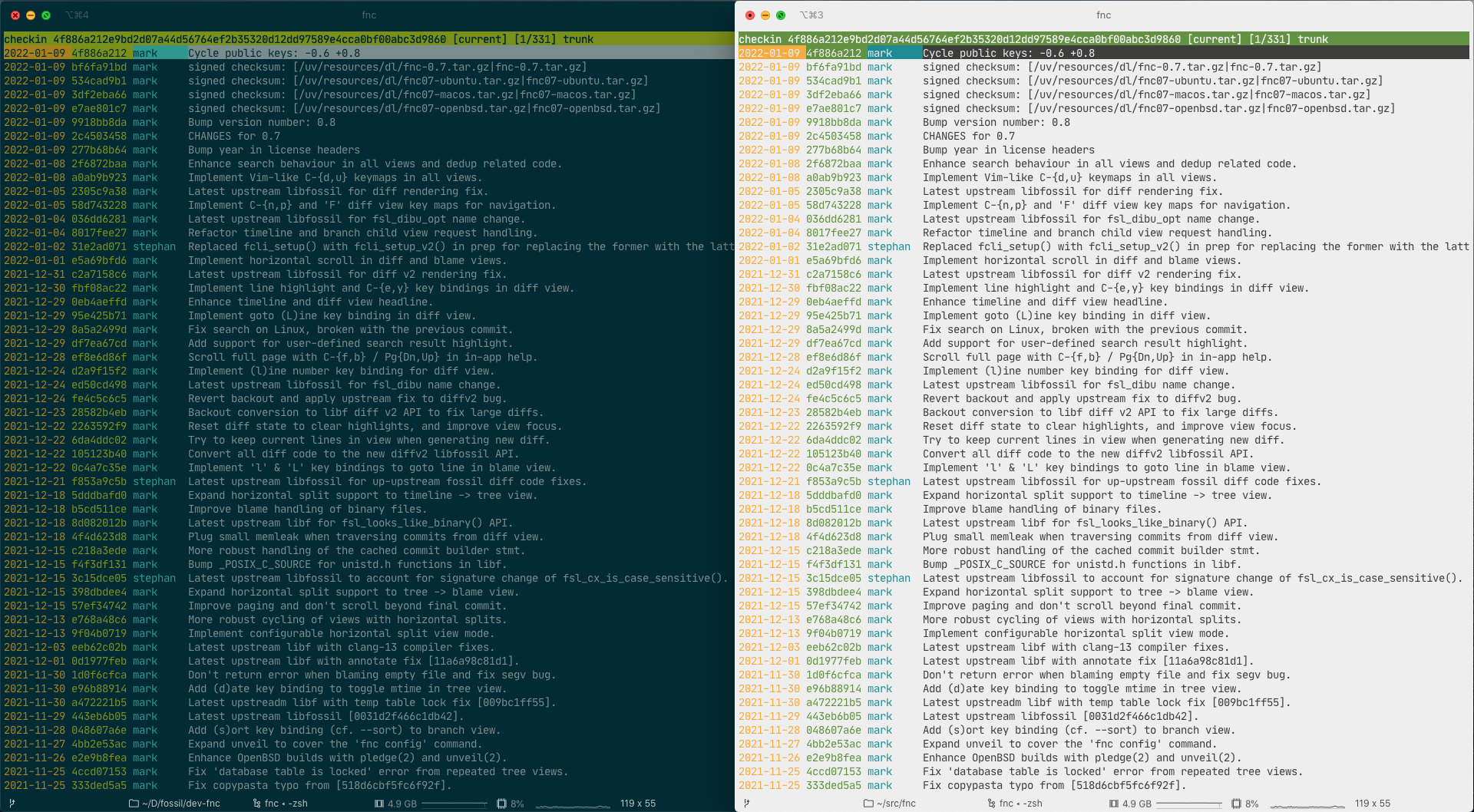This screenshot has height=812, width=1474.
Task: Click the highlighted 4f886a212 commit row in left window
Action: (368, 53)
